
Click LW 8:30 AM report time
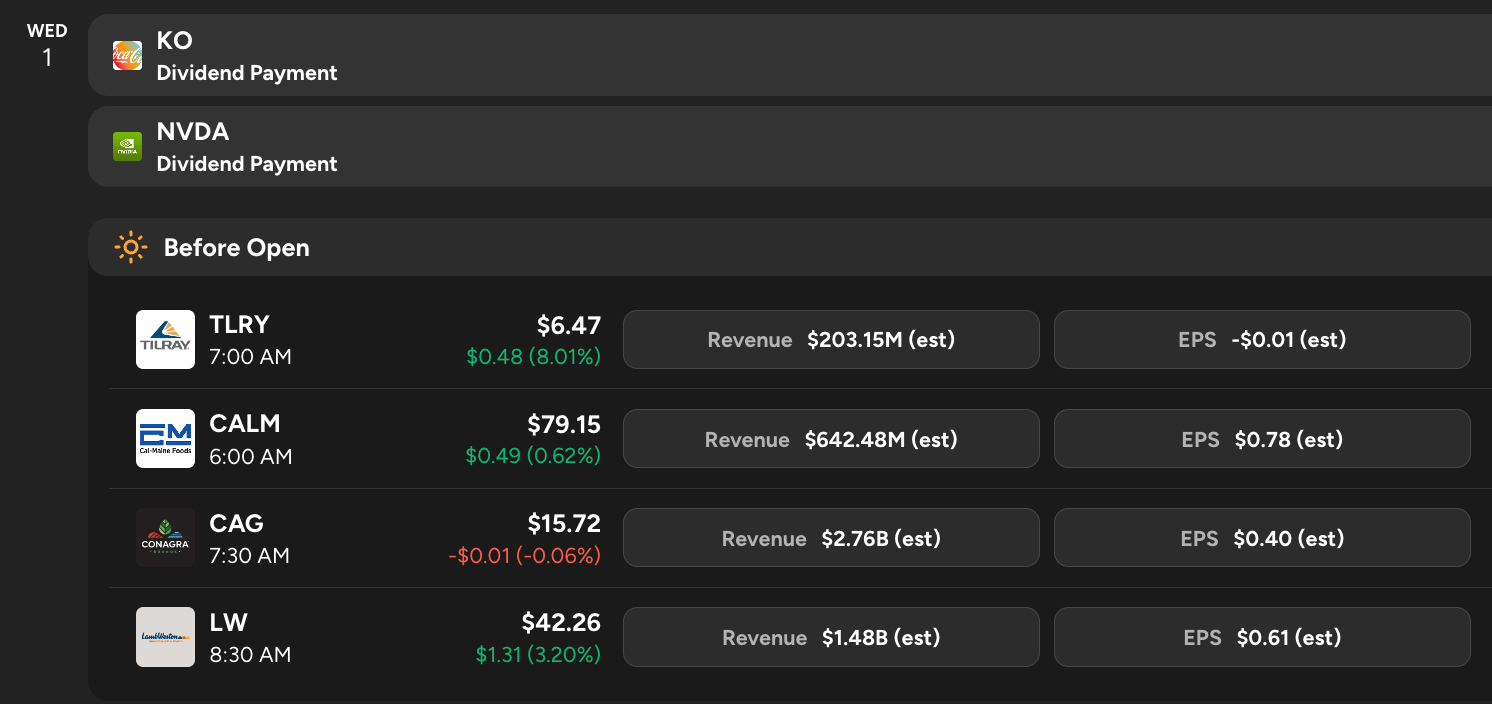pos(250,654)
